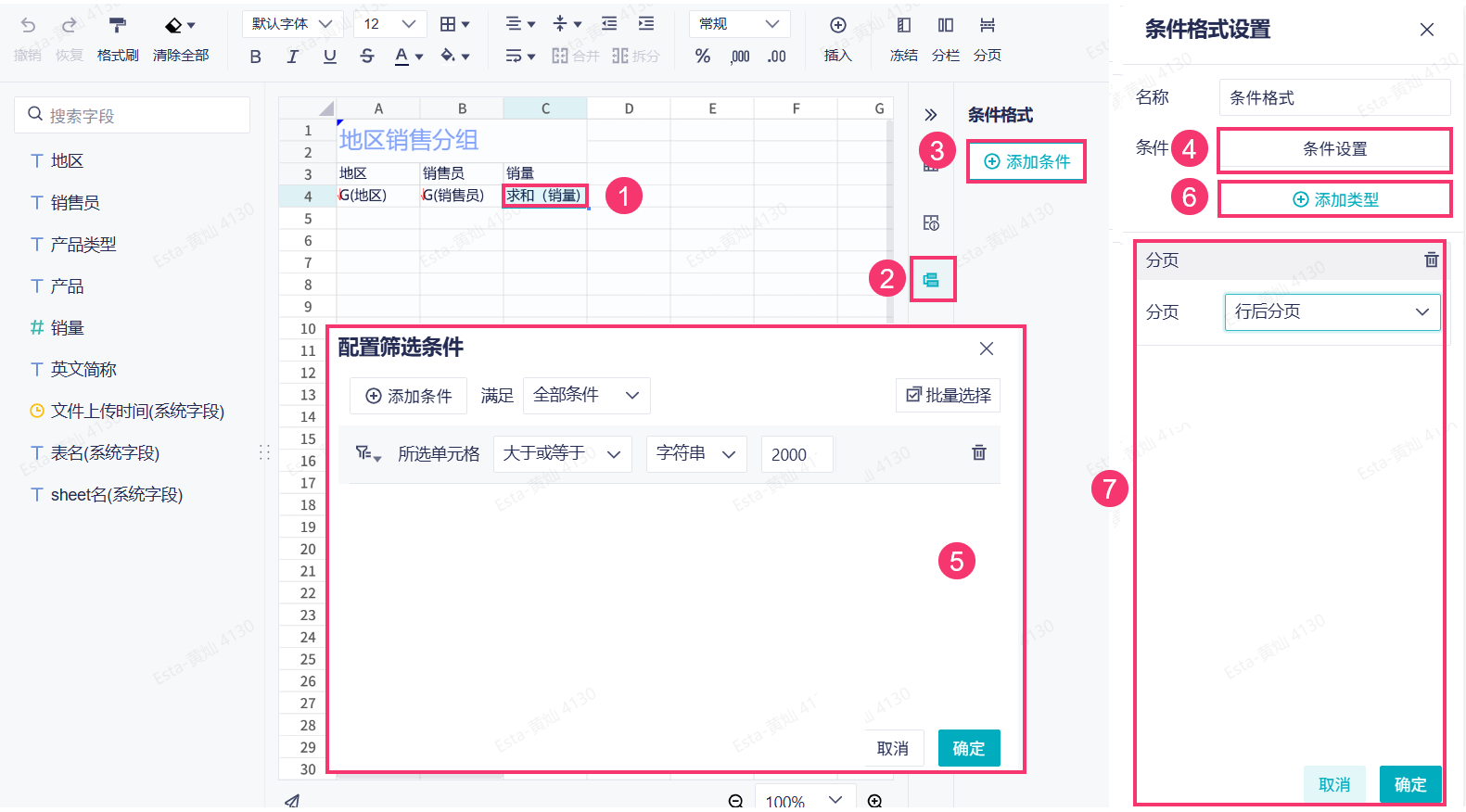This screenshot has width=1466, height=812.
Task: Click the 分页 page break toolbar button
Action: [x=988, y=38]
